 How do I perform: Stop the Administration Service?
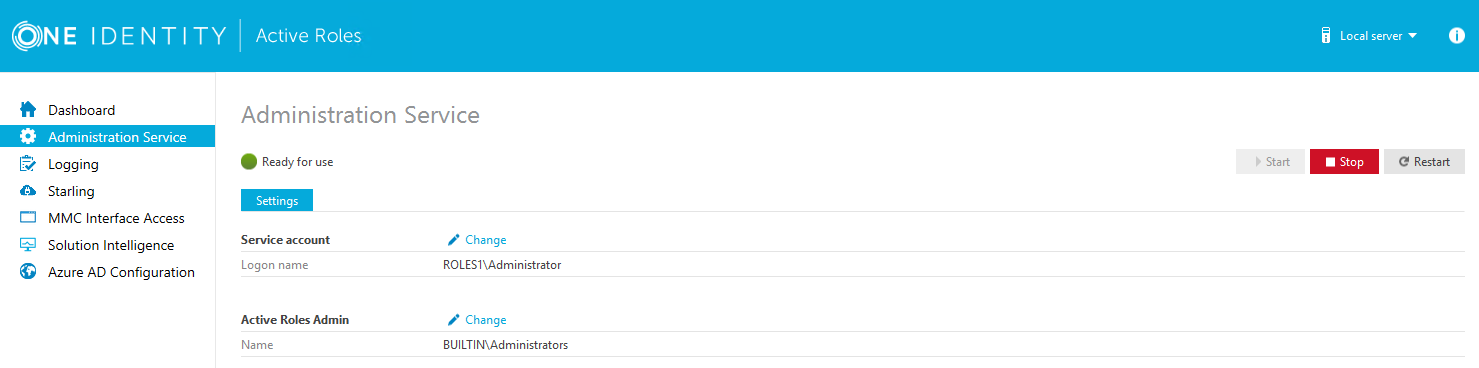point(1344,162)
